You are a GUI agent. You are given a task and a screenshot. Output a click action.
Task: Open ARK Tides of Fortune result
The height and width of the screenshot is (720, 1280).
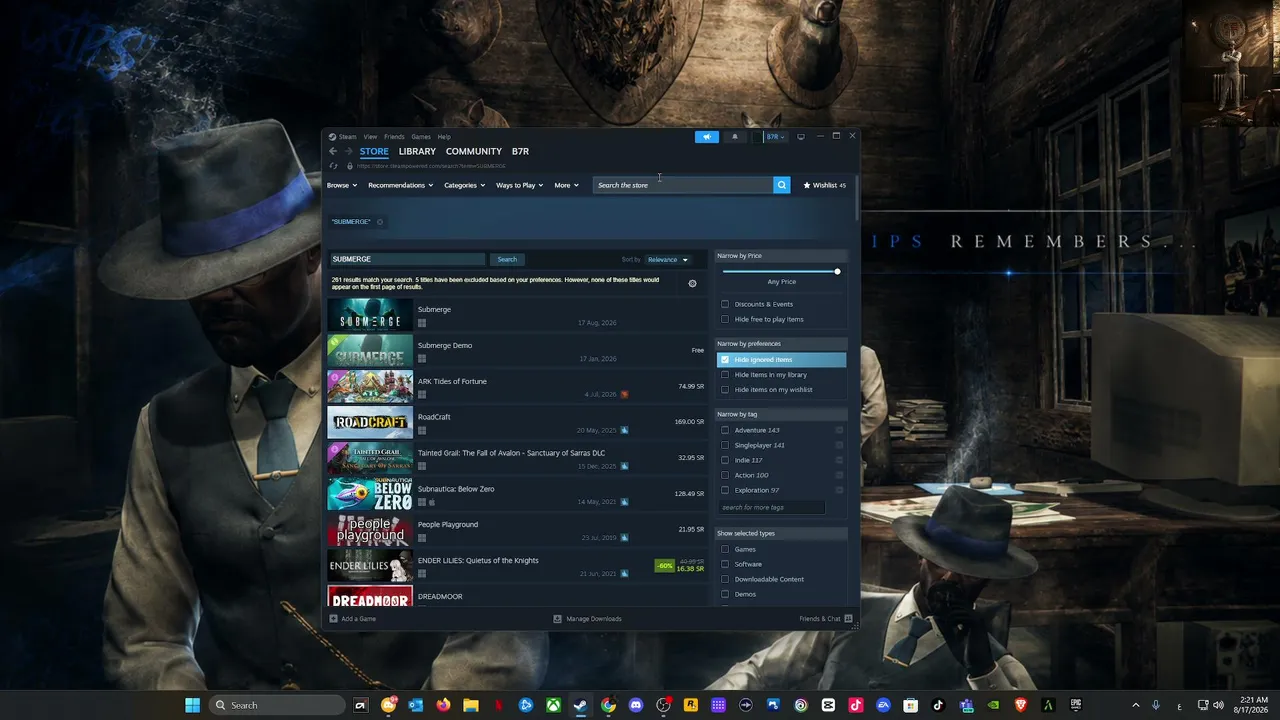pyautogui.click(x=516, y=387)
